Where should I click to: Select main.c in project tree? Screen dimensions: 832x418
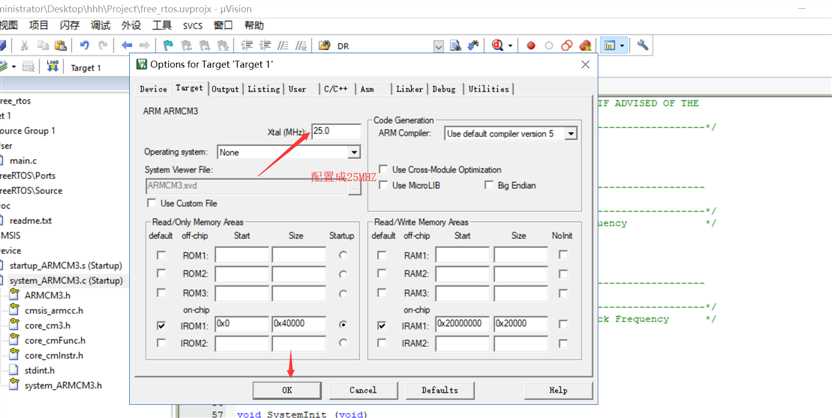pyautogui.click(x=23, y=161)
